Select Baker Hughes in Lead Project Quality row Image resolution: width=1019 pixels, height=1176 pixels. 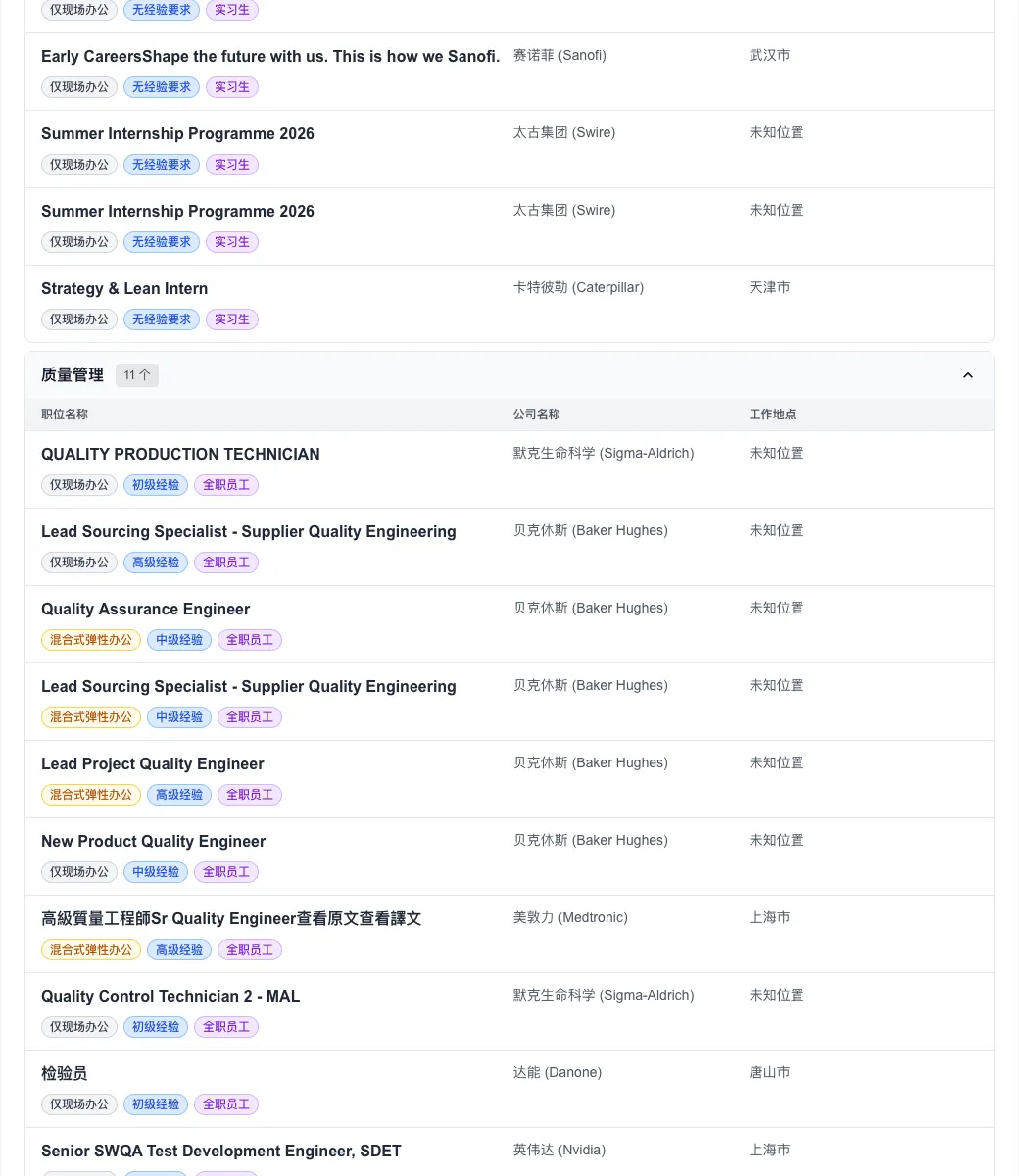(591, 763)
